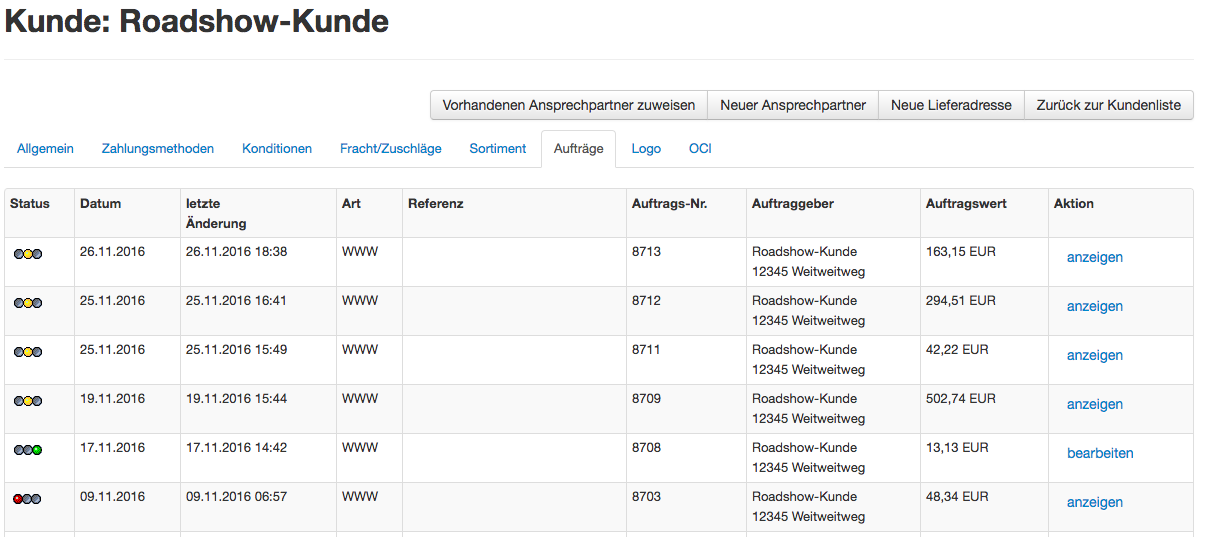
Task: Click the traffic light status icon for order 8712
Action: tap(28, 303)
